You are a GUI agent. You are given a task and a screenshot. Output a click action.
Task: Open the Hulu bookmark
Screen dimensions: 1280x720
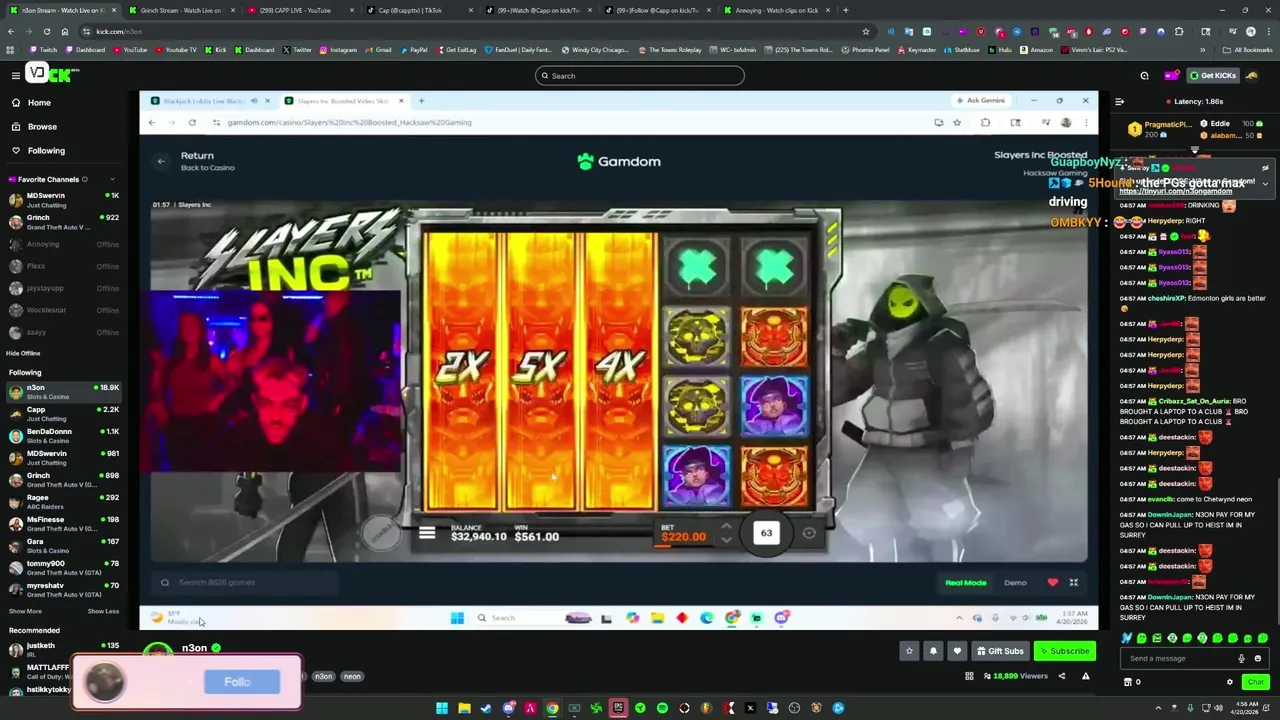tap(1000, 50)
